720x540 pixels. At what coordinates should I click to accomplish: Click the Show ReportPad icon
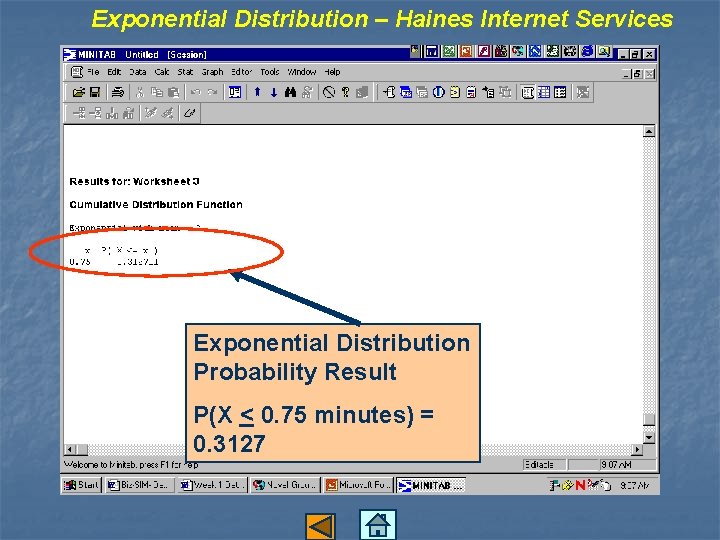point(471,92)
